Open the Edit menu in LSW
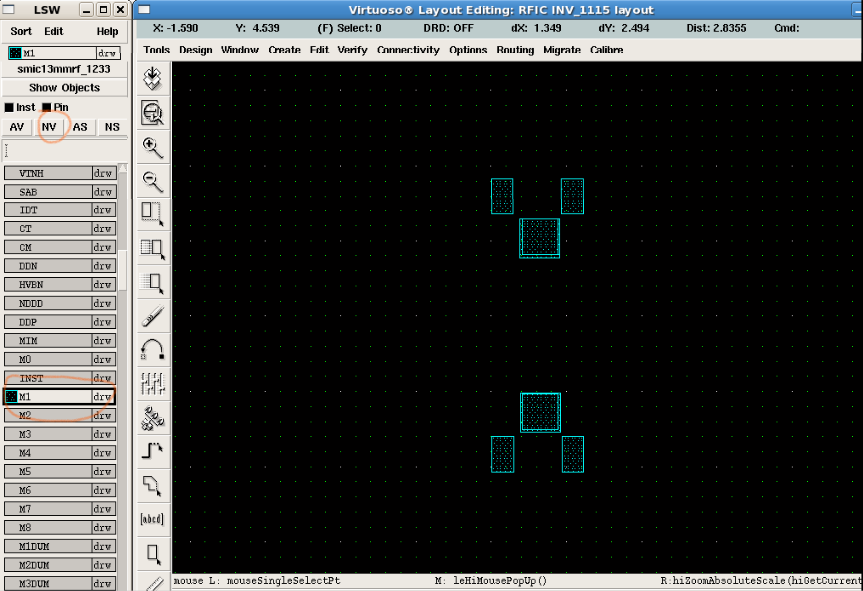 pyautogui.click(x=53, y=31)
